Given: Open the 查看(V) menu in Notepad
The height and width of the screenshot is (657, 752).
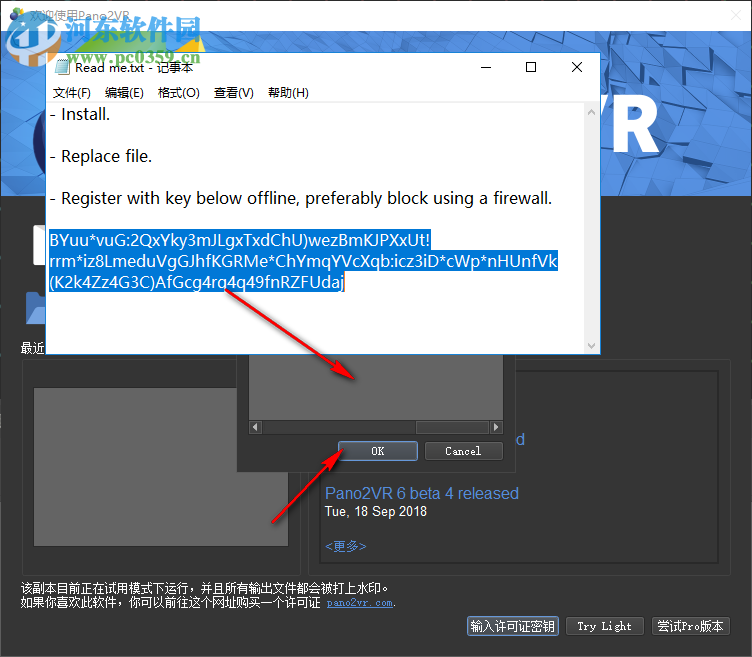Looking at the screenshot, I should 234,93.
